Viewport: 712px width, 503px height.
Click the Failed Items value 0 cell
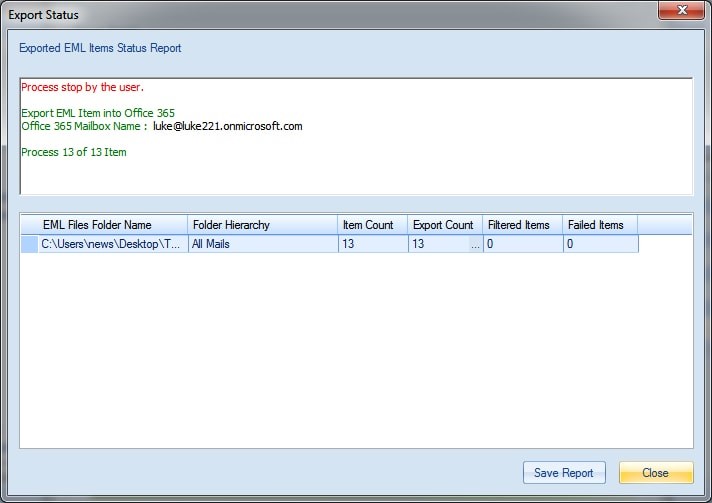[601, 244]
